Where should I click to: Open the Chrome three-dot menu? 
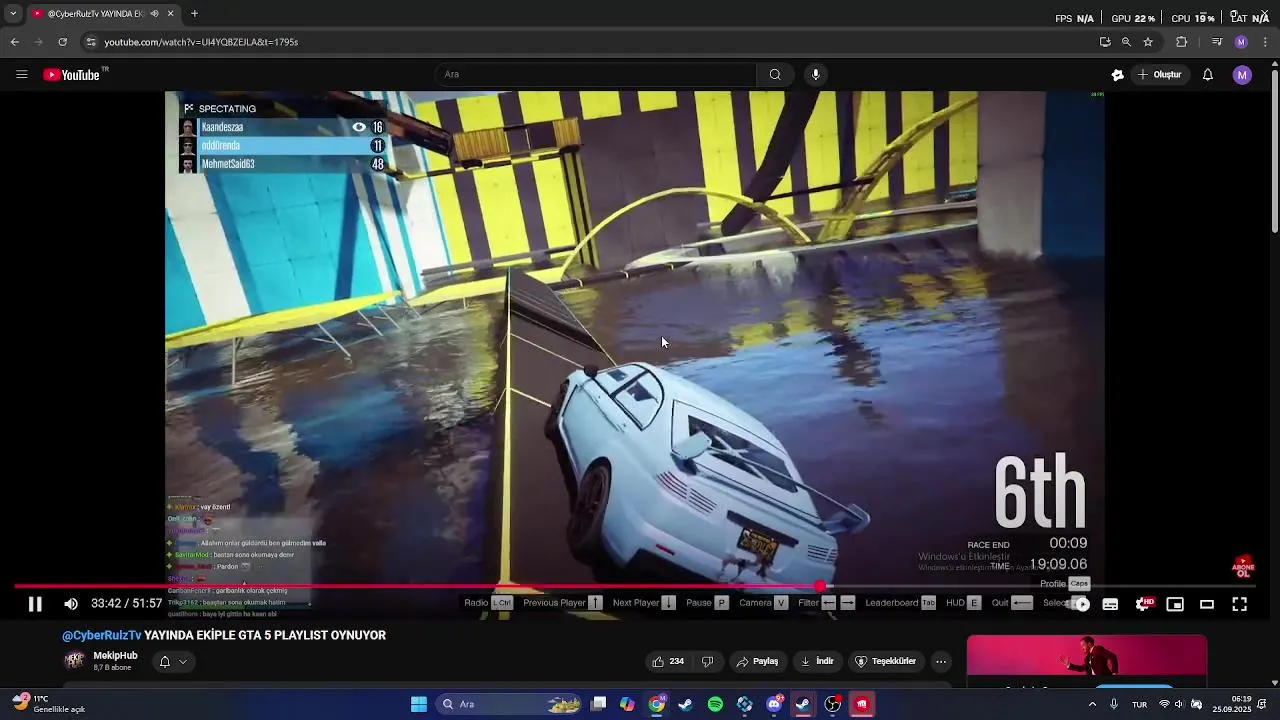pos(1265,42)
